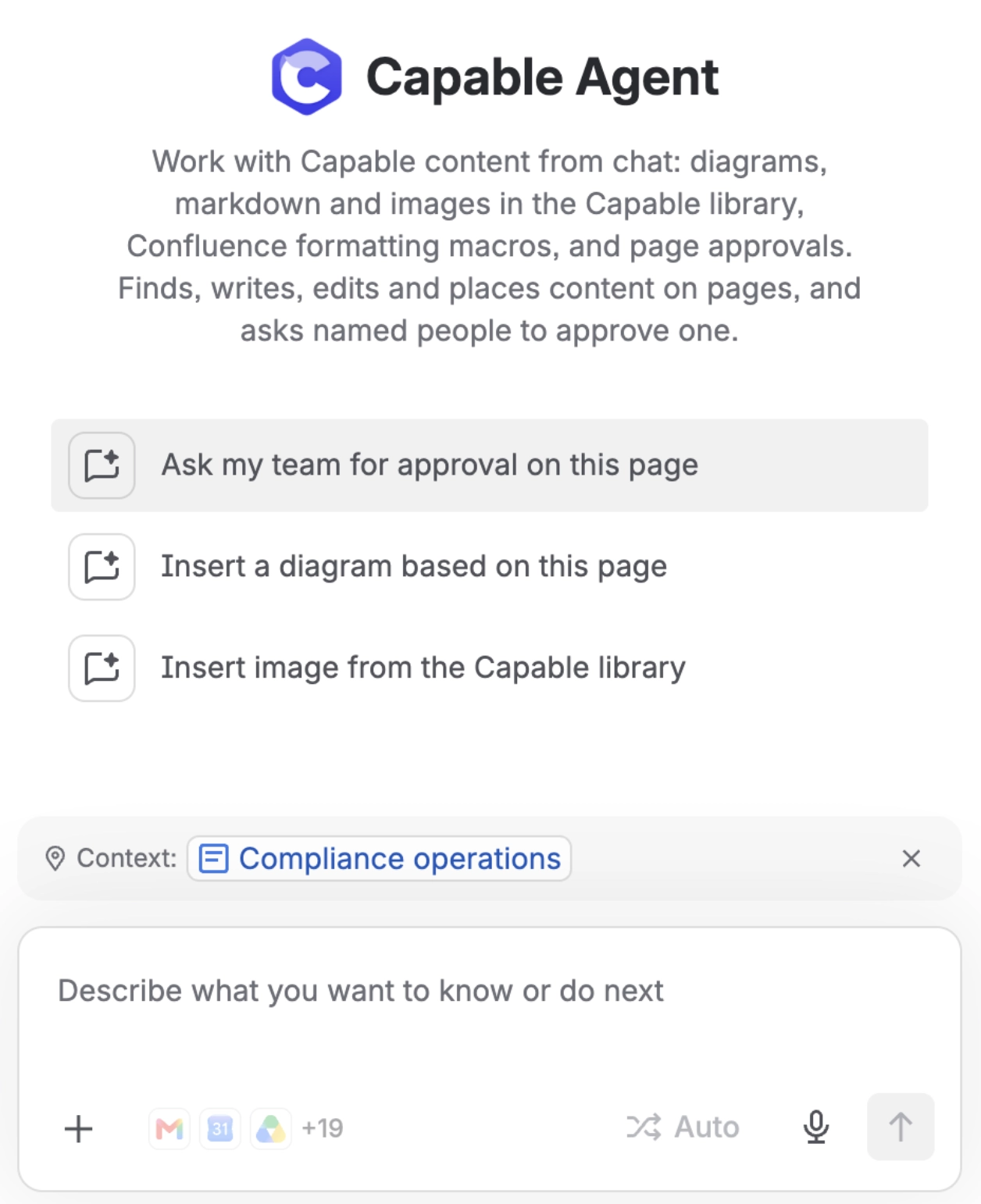The width and height of the screenshot is (981, 1204).
Task: Send the message with the arrow button
Action: (901, 1127)
